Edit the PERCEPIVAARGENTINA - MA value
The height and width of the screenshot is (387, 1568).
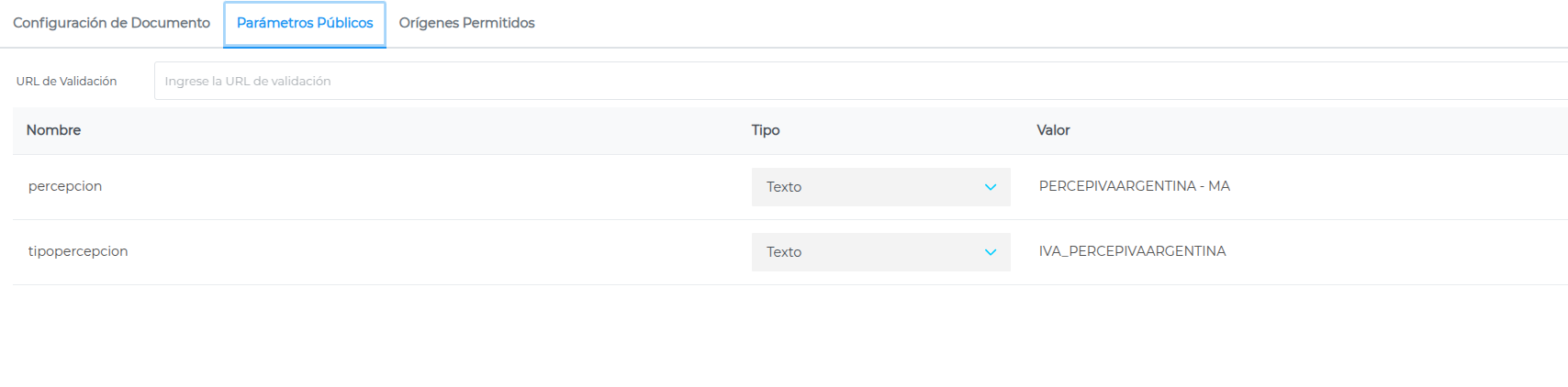point(1134,186)
